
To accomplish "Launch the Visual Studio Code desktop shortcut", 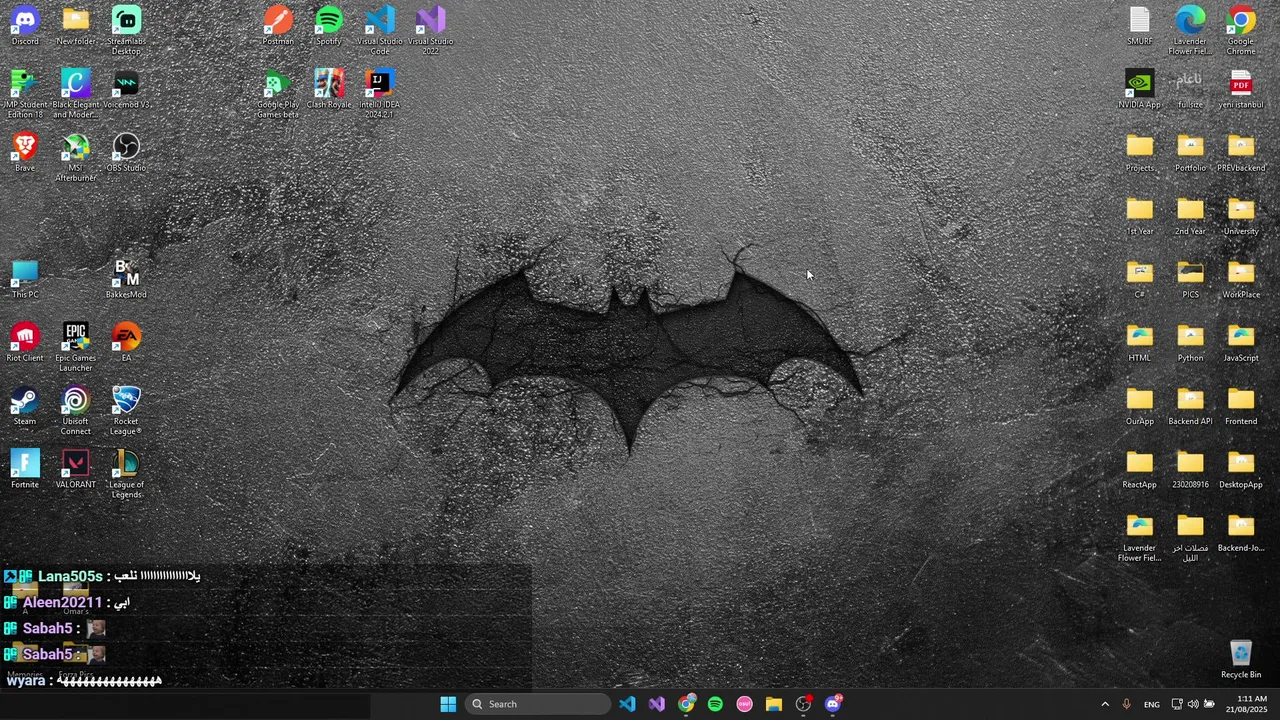I will coord(380,30).
